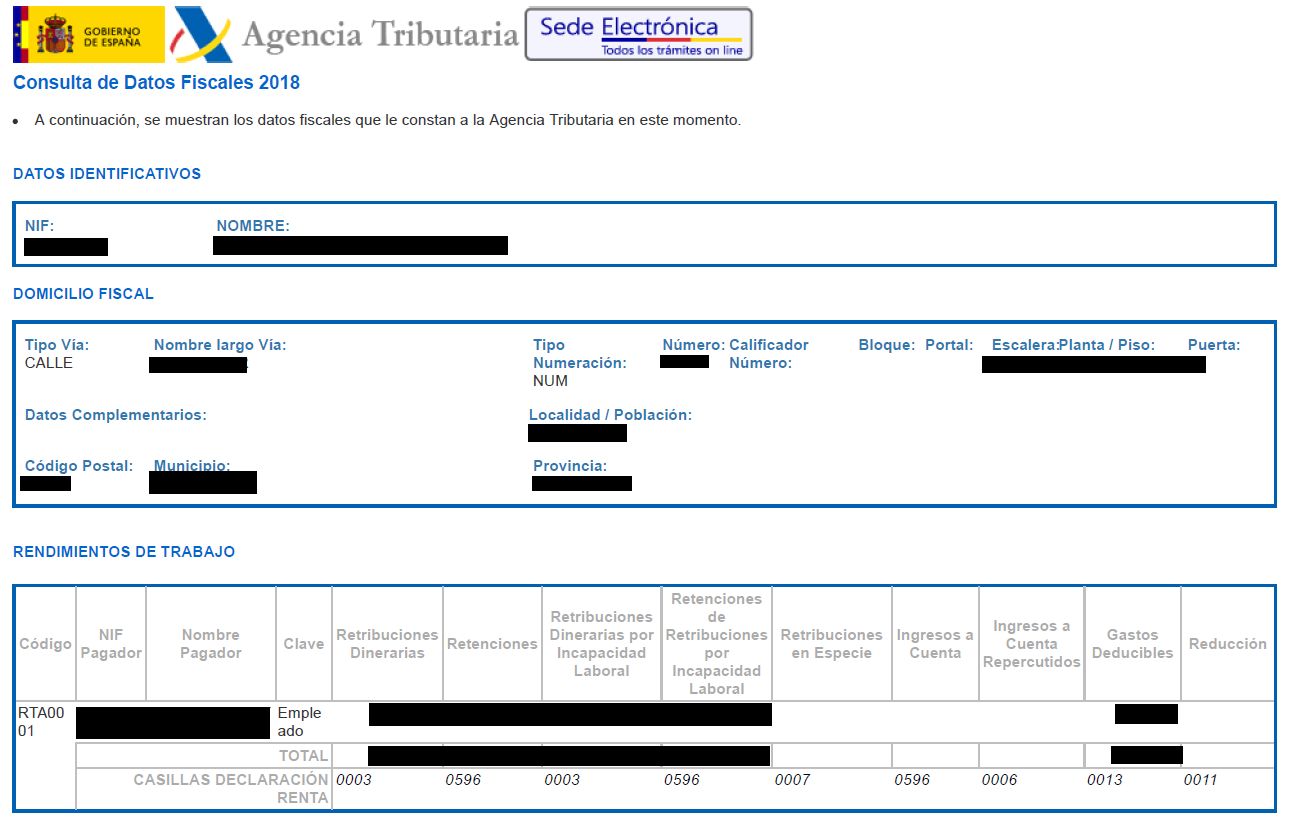Open the Sede Electrónica banner button

pyautogui.click(x=639, y=34)
